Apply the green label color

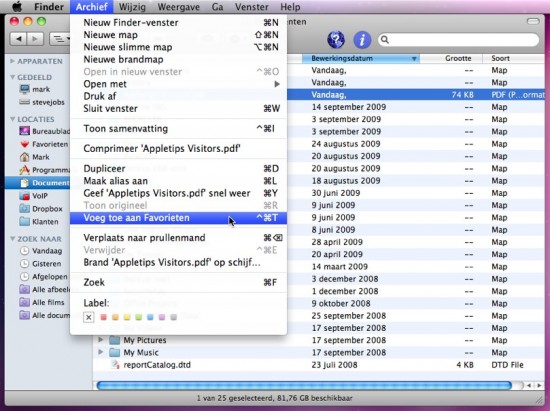coord(139,317)
